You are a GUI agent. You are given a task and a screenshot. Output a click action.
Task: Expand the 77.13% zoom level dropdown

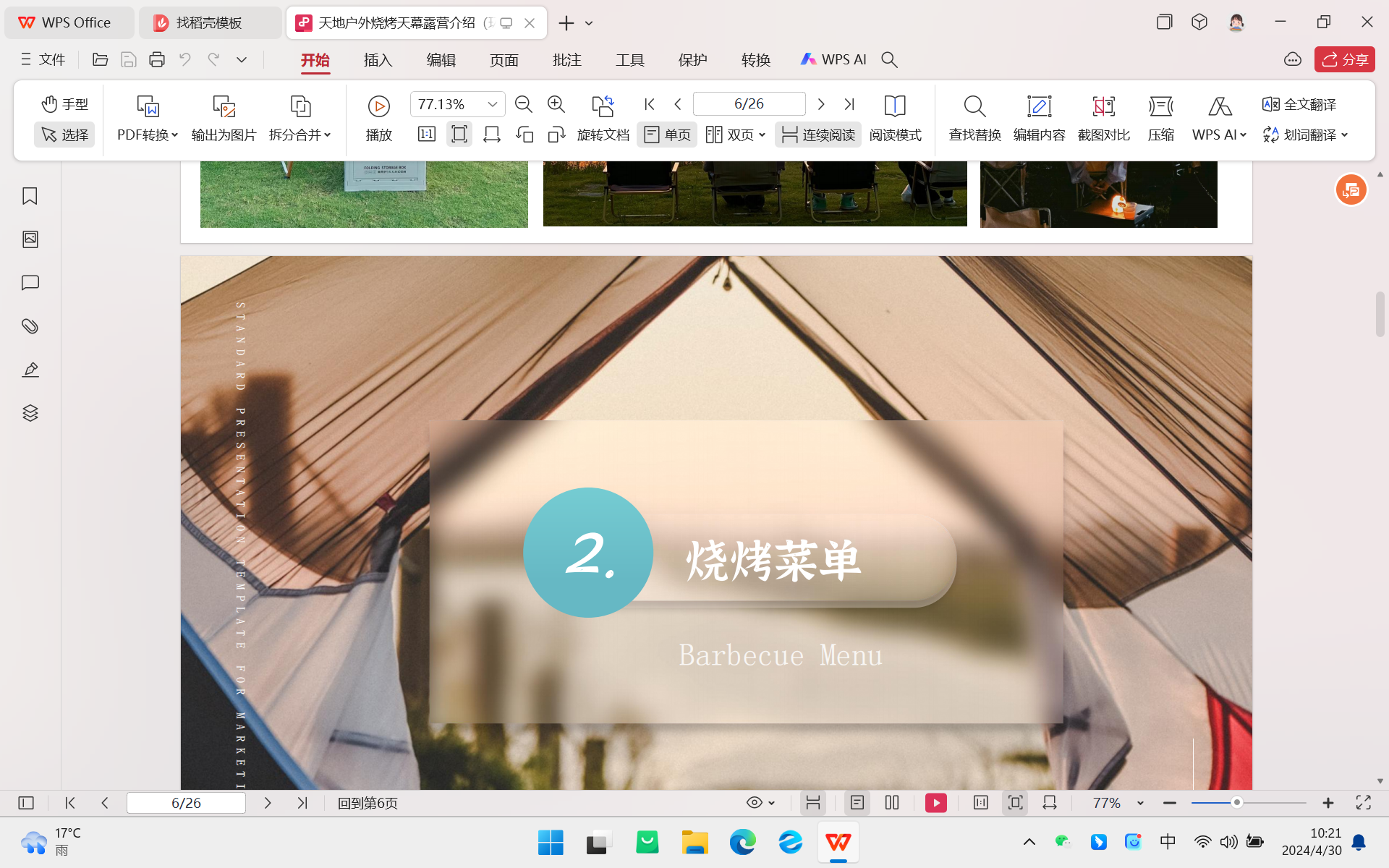tap(492, 104)
